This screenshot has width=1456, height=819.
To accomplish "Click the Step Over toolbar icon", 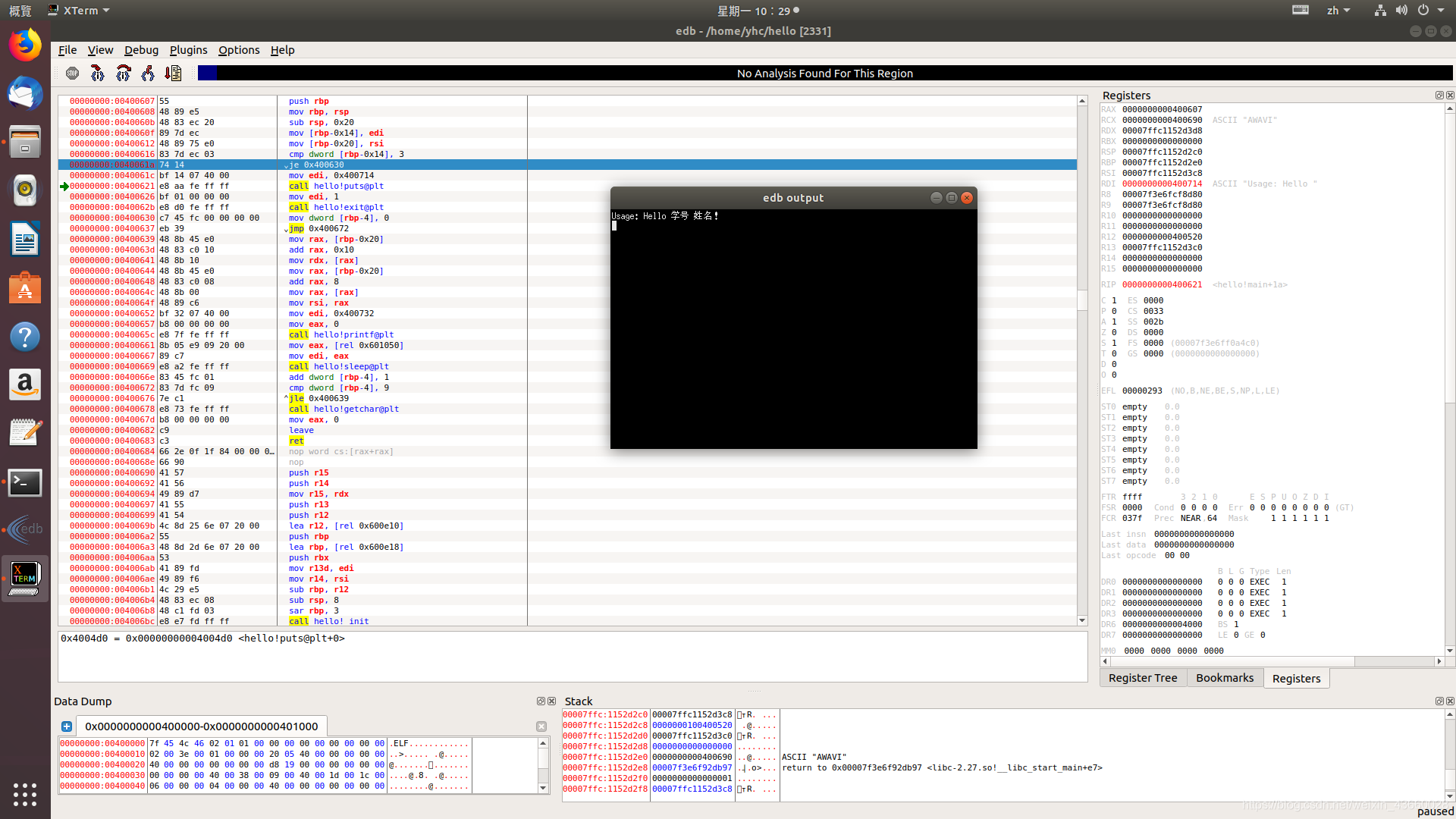I will (x=123, y=74).
